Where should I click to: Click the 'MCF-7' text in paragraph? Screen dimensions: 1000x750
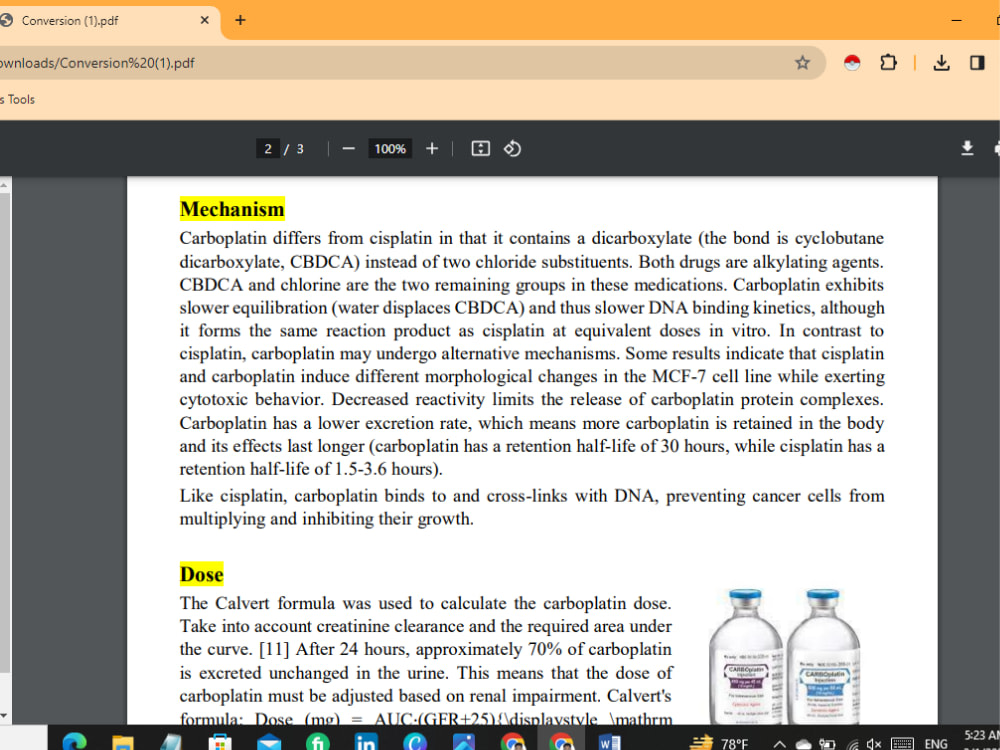(679, 376)
